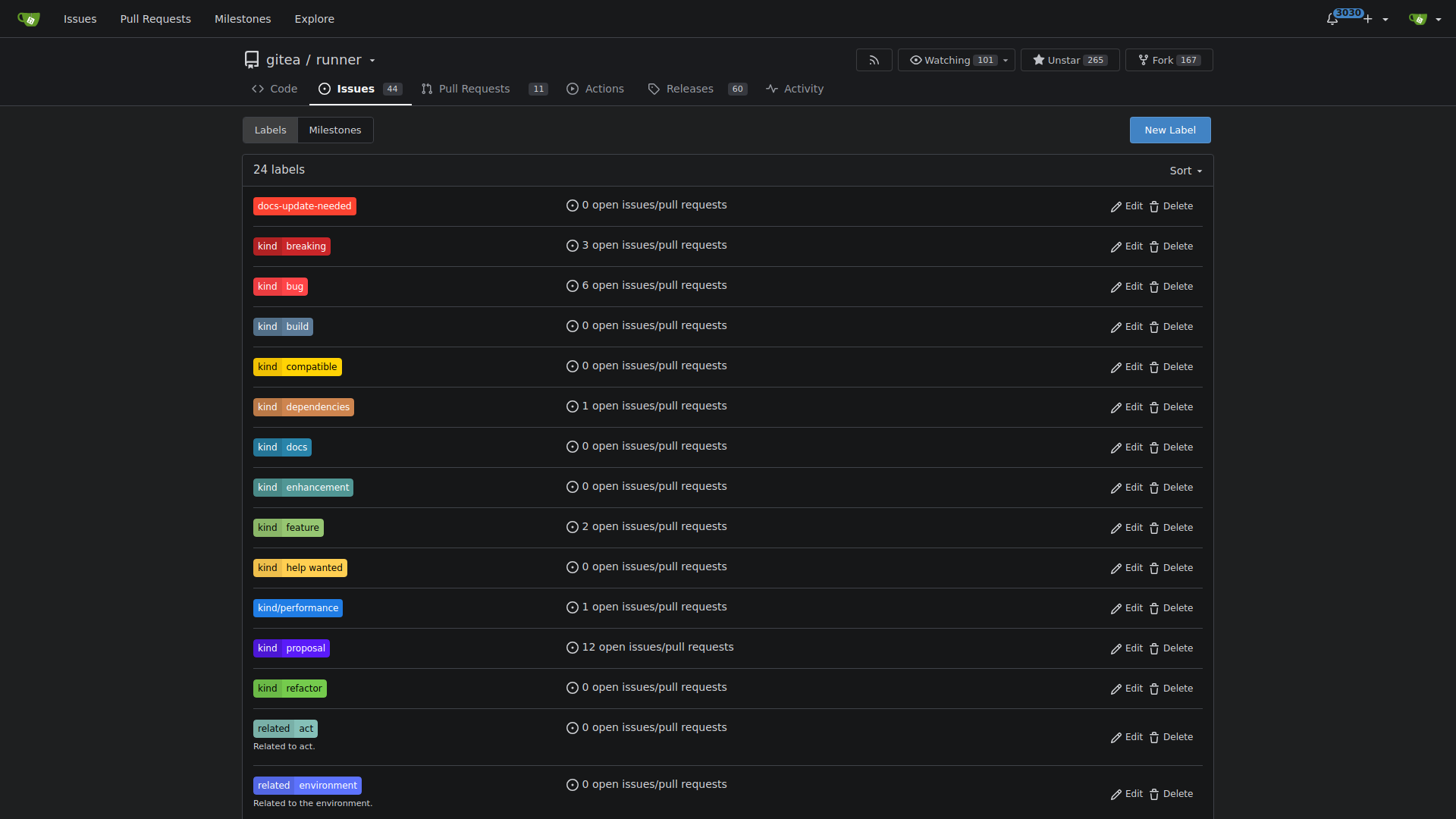The image size is (1456, 819).
Task: Open the Watching options dropdown arrow
Action: pos(1006,60)
